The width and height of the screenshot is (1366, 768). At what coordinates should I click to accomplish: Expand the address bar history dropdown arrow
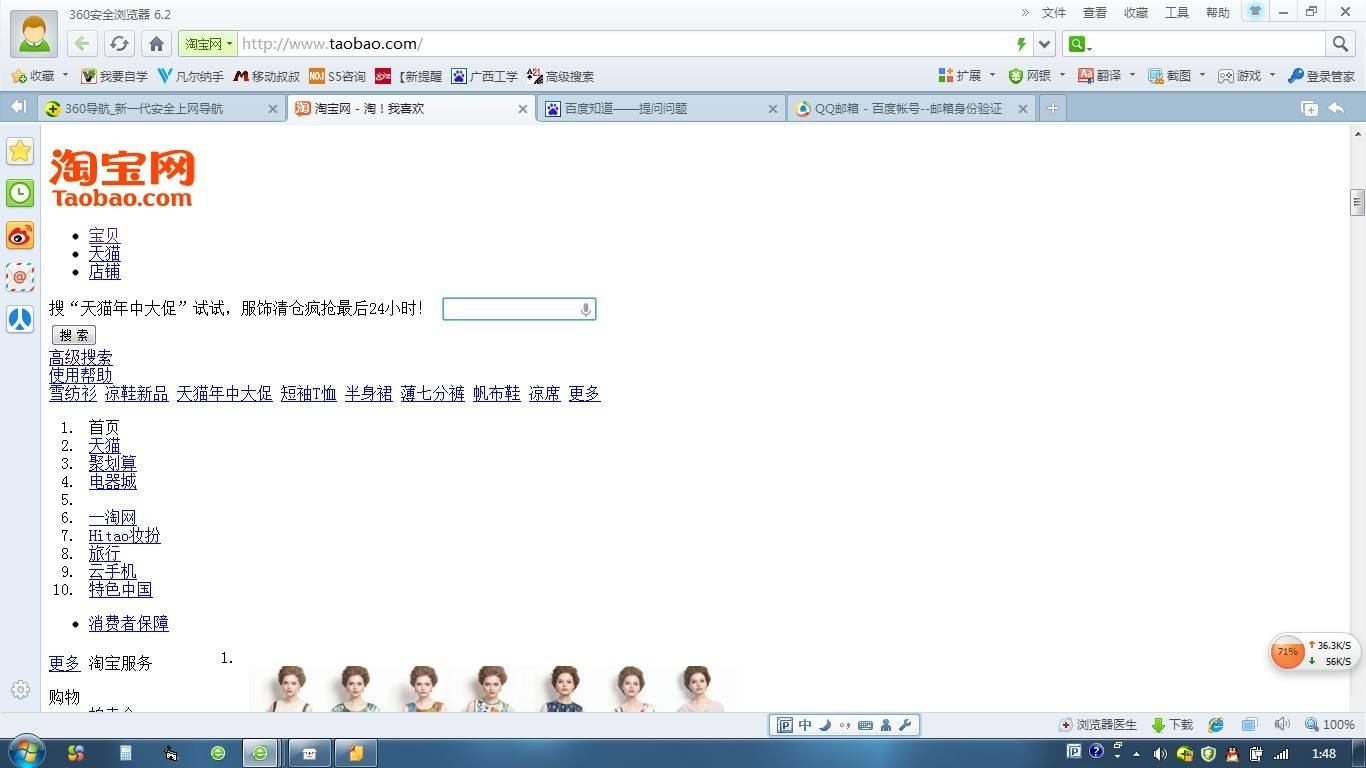pyautogui.click(x=1044, y=44)
